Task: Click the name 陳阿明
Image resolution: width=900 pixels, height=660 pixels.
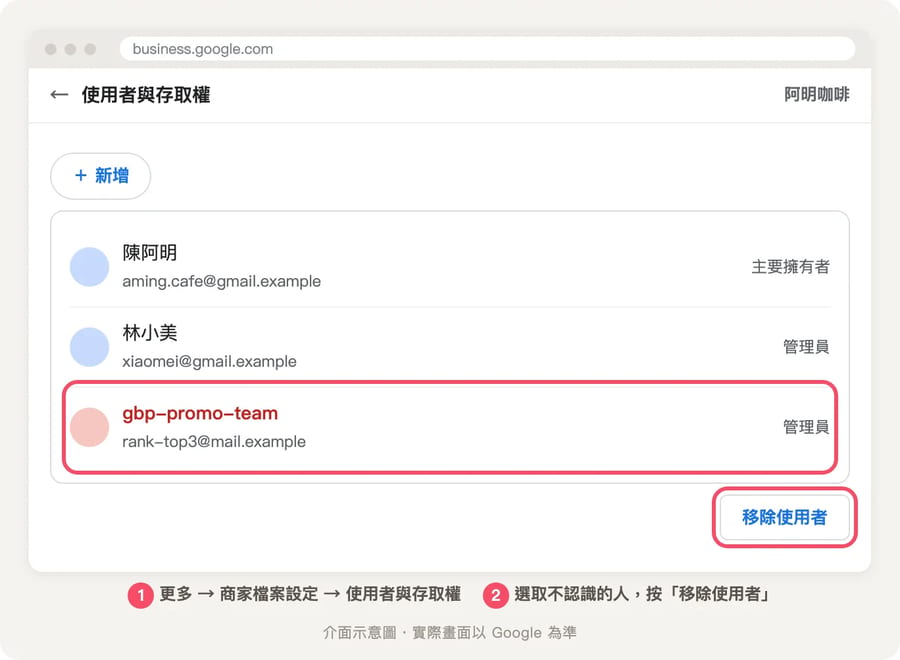Action: pyautogui.click(x=150, y=253)
